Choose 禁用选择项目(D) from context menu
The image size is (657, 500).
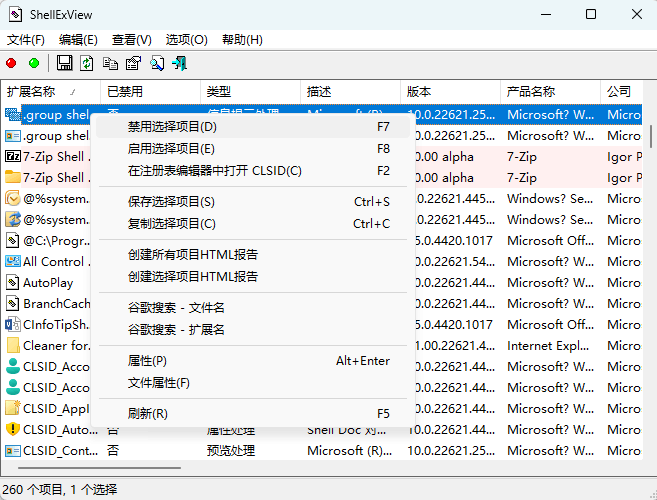coord(172,127)
